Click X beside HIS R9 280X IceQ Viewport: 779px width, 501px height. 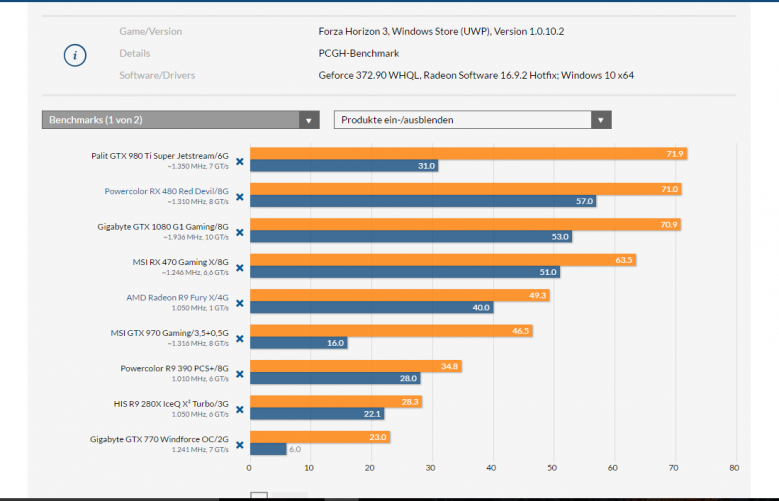[x=240, y=408]
